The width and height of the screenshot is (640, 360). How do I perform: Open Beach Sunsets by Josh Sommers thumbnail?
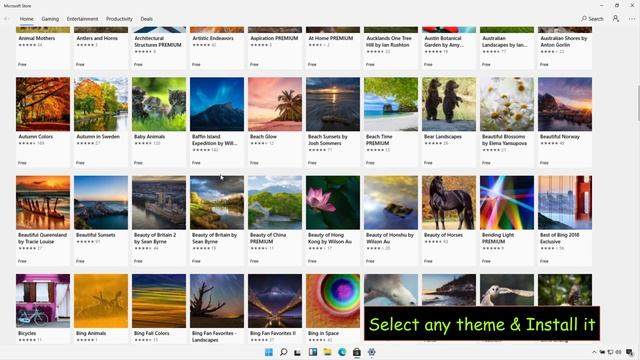[x=333, y=104]
